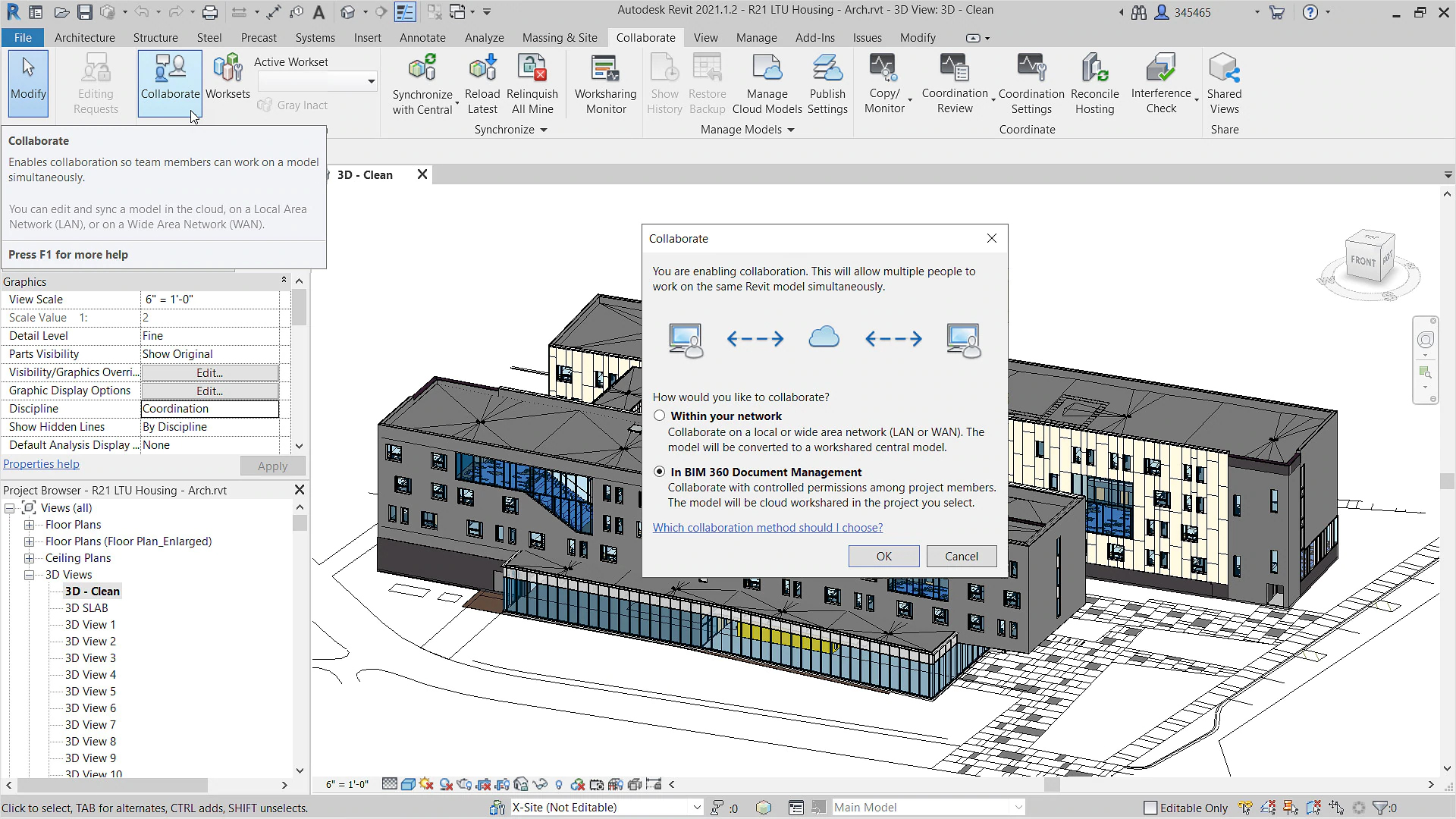Select 3D View '3D - Clean' in browser
The image size is (1456, 819).
tap(92, 591)
